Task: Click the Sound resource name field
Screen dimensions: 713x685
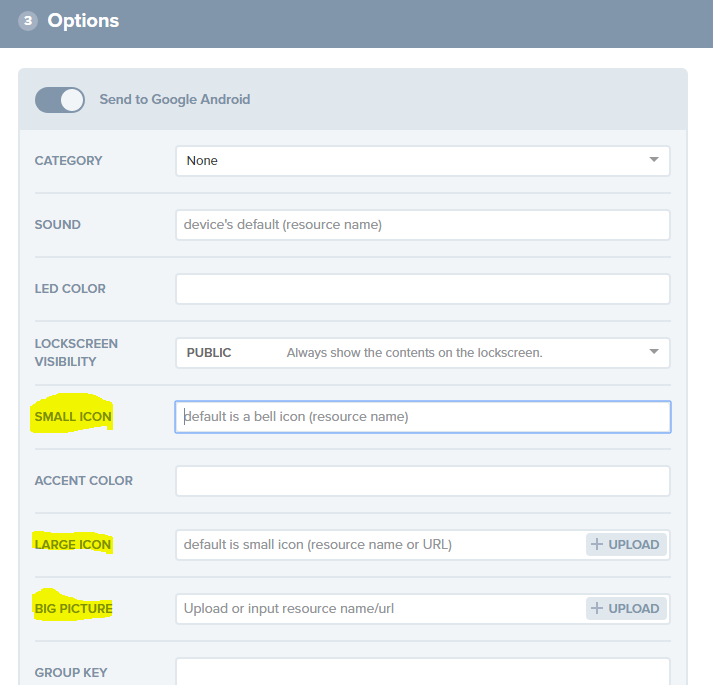Action: click(x=422, y=225)
